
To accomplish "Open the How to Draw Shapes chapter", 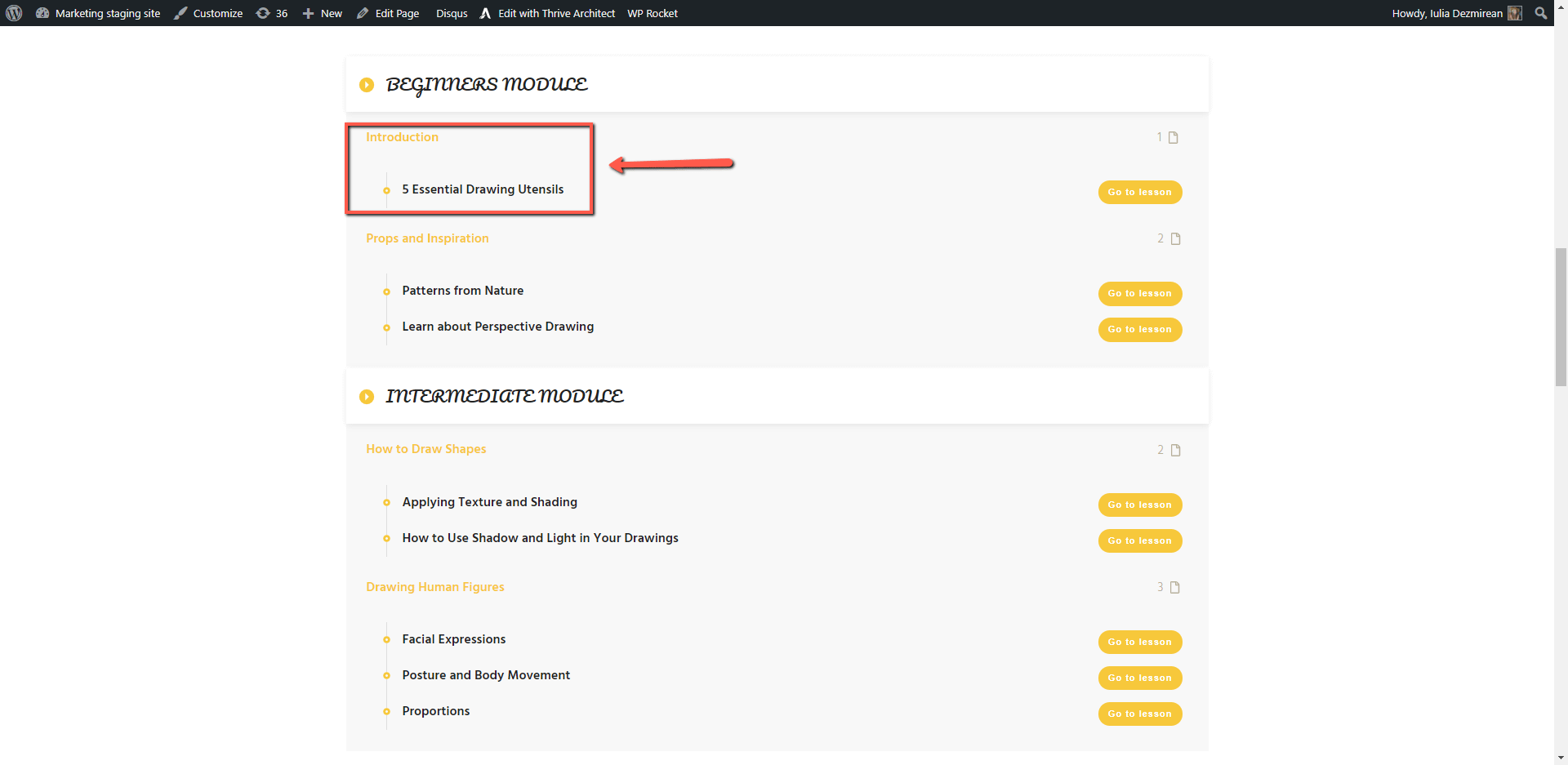I will [x=426, y=449].
